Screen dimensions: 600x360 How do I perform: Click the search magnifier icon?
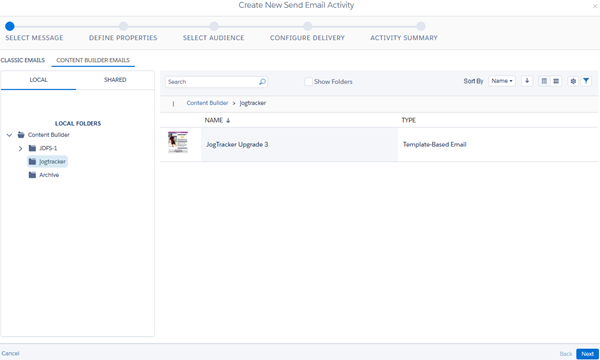[x=262, y=81]
